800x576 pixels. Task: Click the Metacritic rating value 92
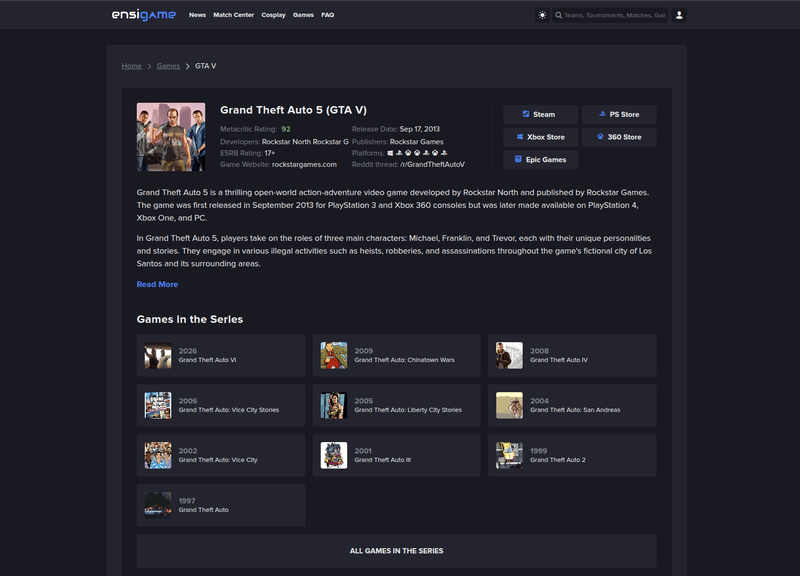coord(286,129)
